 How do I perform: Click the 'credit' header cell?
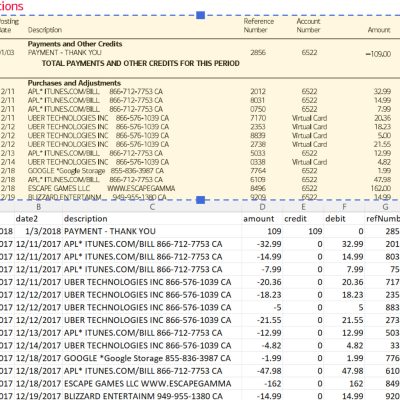[303, 219]
